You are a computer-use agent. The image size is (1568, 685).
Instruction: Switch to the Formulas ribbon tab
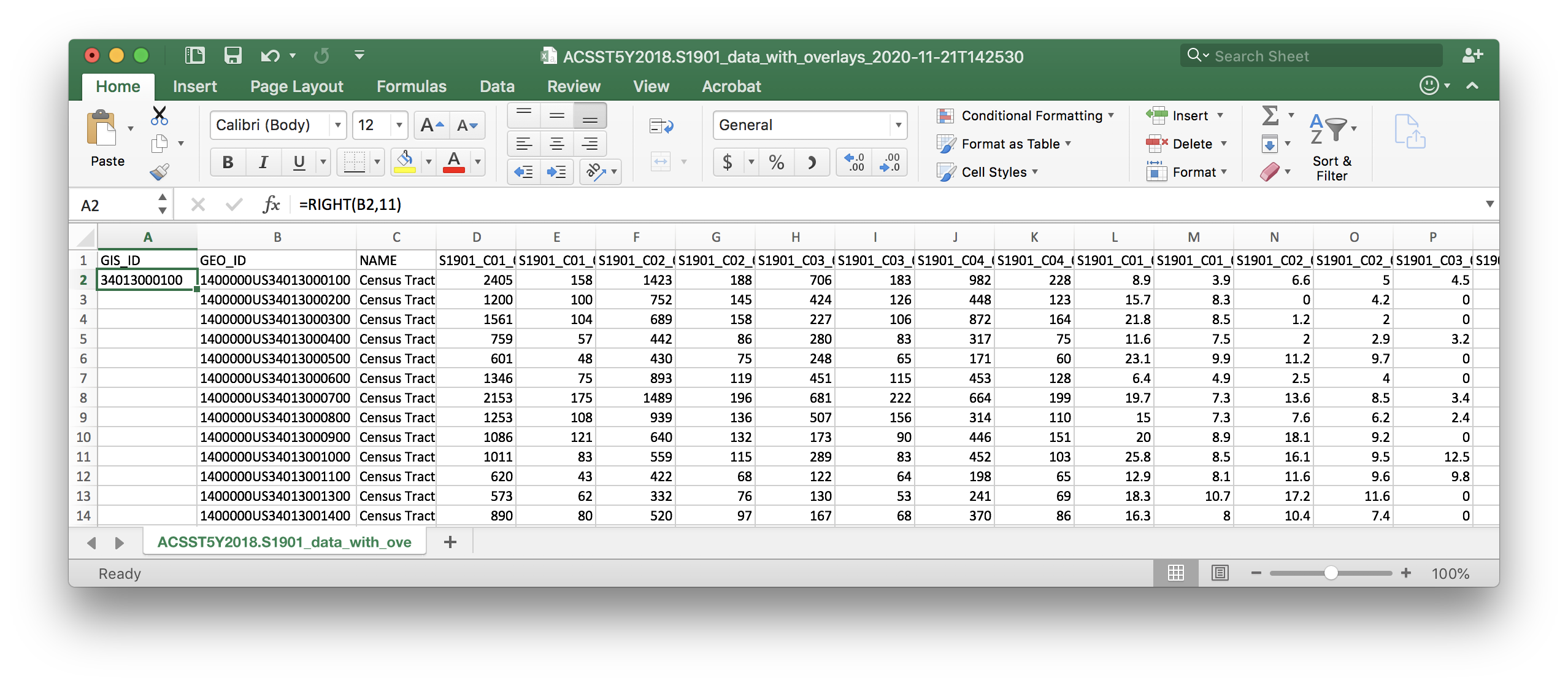(x=411, y=87)
